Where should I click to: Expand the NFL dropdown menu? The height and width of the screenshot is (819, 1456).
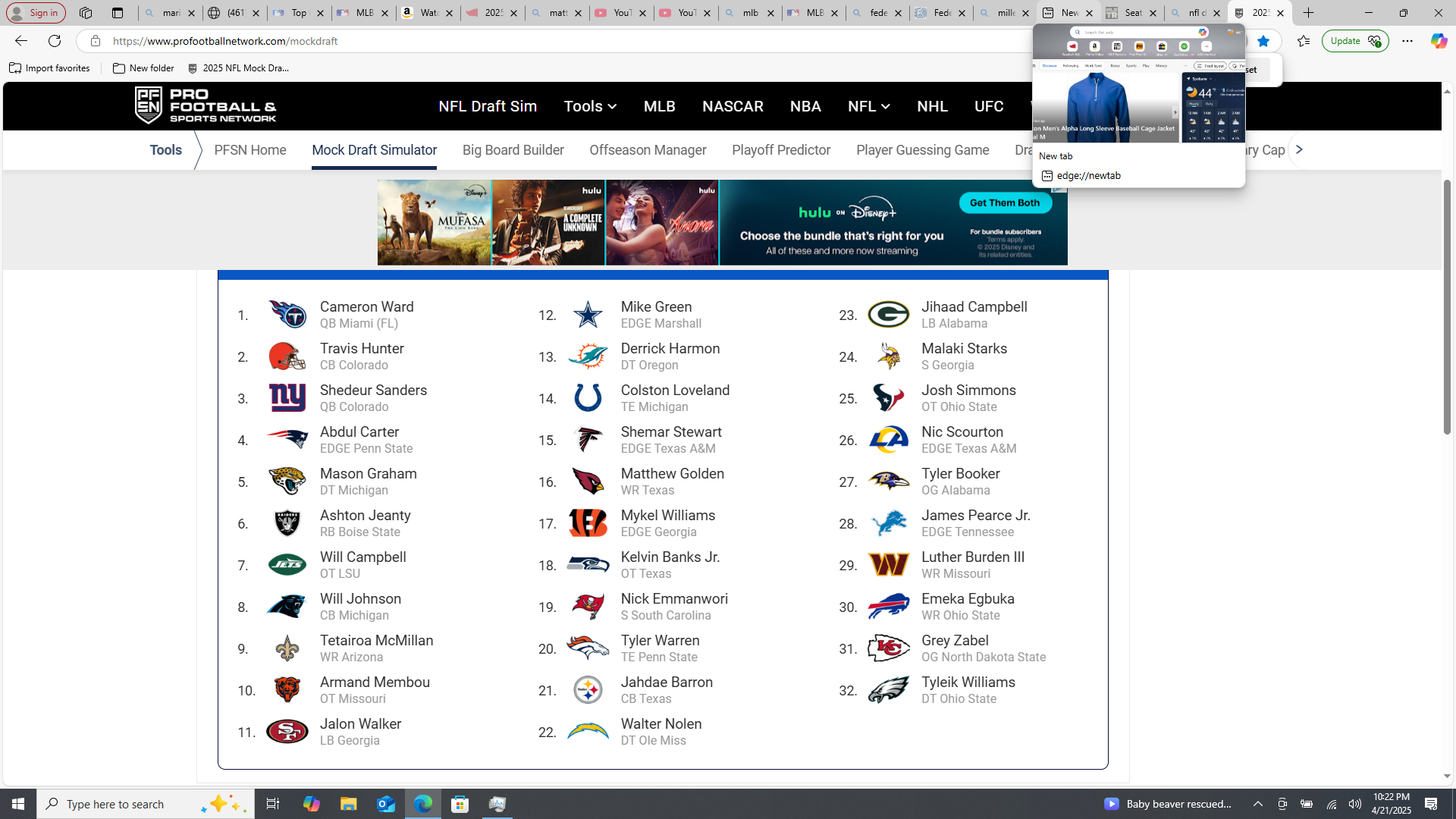pyautogui.click(x=868, y=106)
